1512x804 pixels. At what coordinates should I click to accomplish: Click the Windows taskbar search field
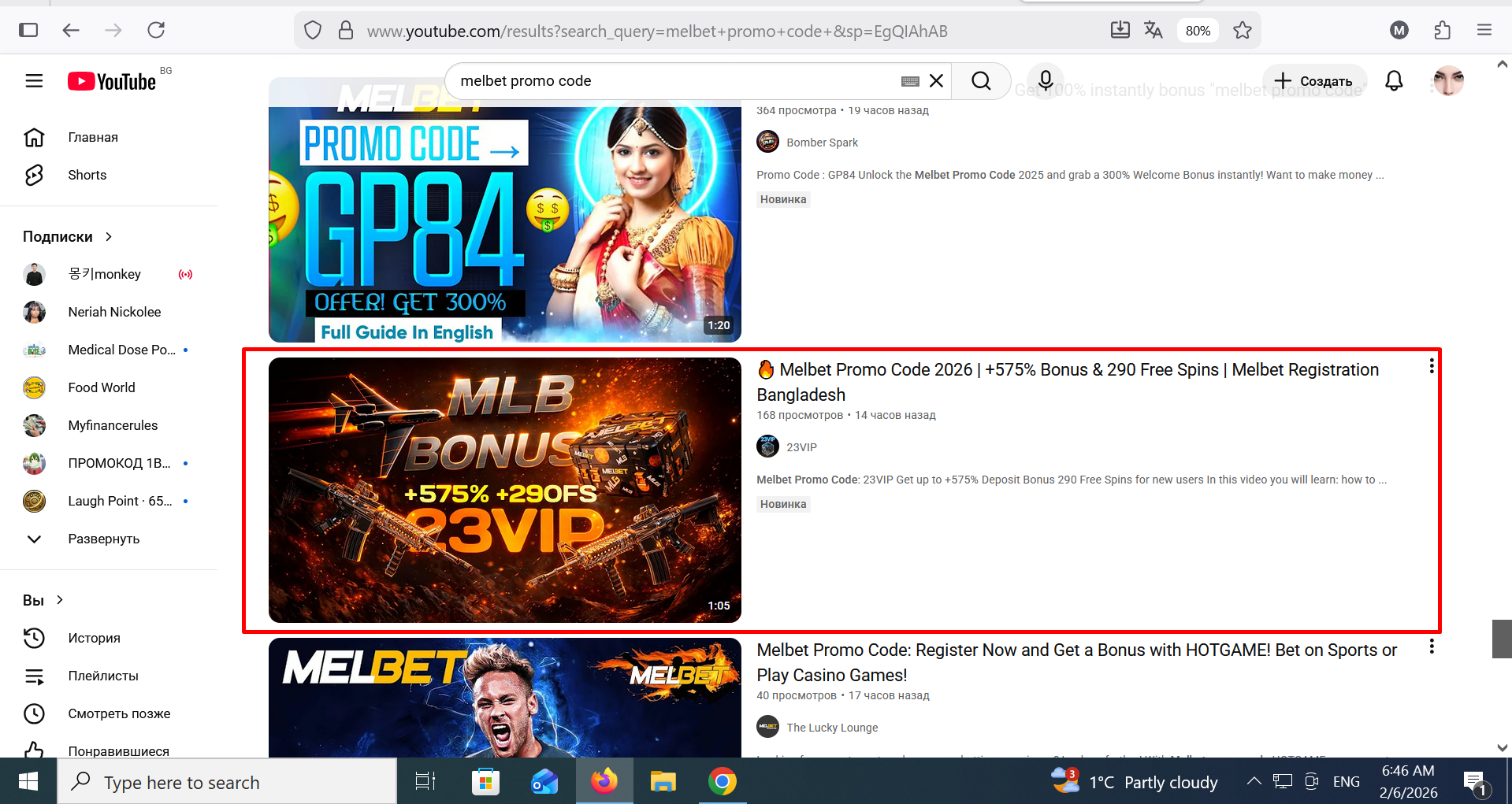point(227,782)
